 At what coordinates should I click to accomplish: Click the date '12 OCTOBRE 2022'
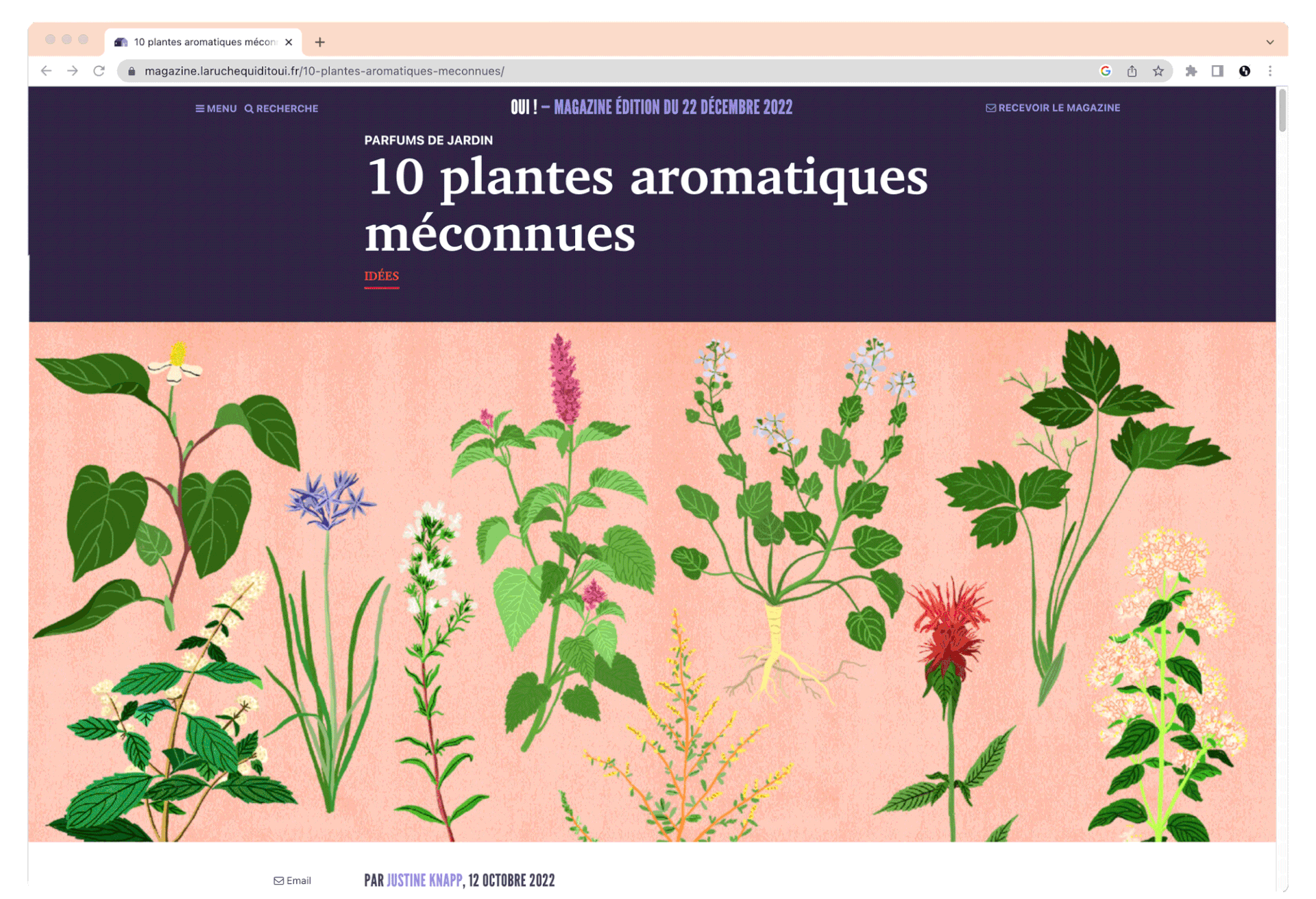pos(511,880)
